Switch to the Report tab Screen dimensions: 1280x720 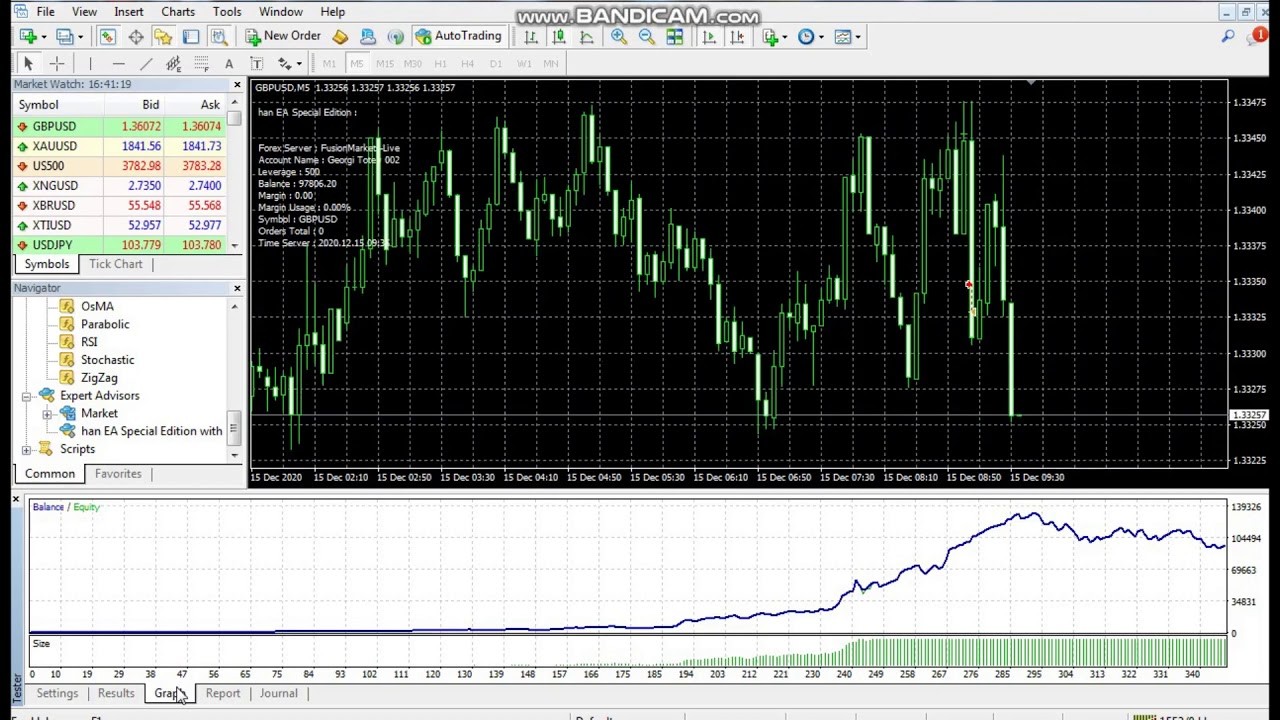(x=222, y=693)
